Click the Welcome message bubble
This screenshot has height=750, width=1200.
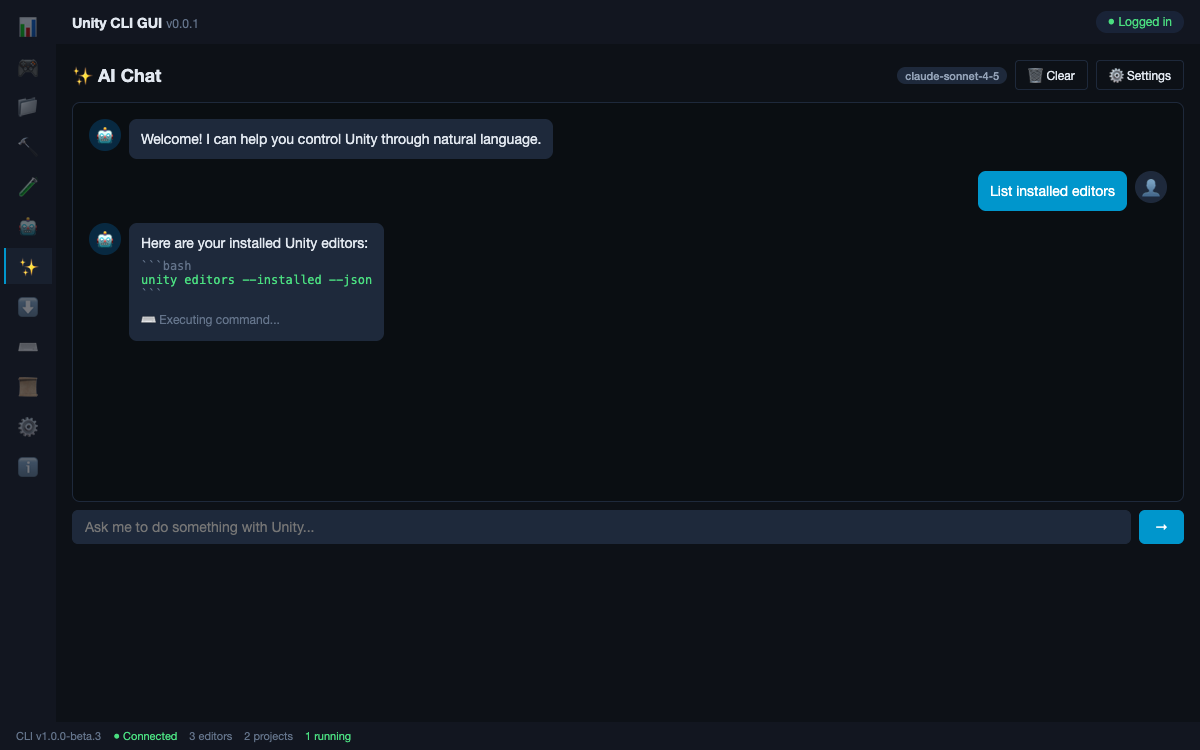click(x=341, y=139)
